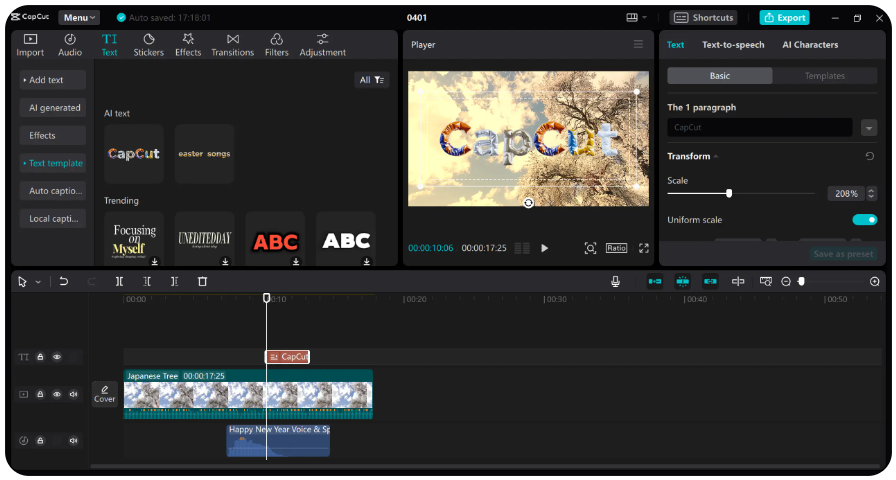The width and height of the screenshot is (896, 480).
Task: Expand the Add text category
Action: point(53,80)
